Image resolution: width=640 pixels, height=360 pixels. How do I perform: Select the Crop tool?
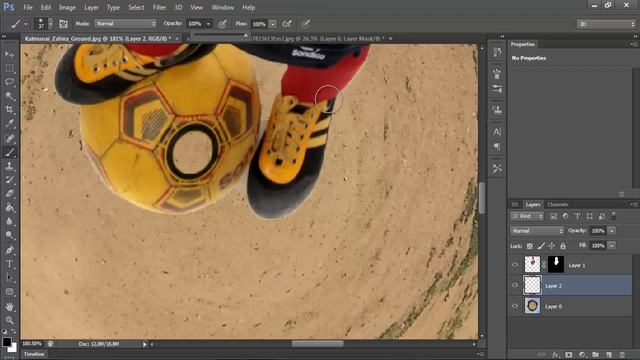[x=9, y=109]
